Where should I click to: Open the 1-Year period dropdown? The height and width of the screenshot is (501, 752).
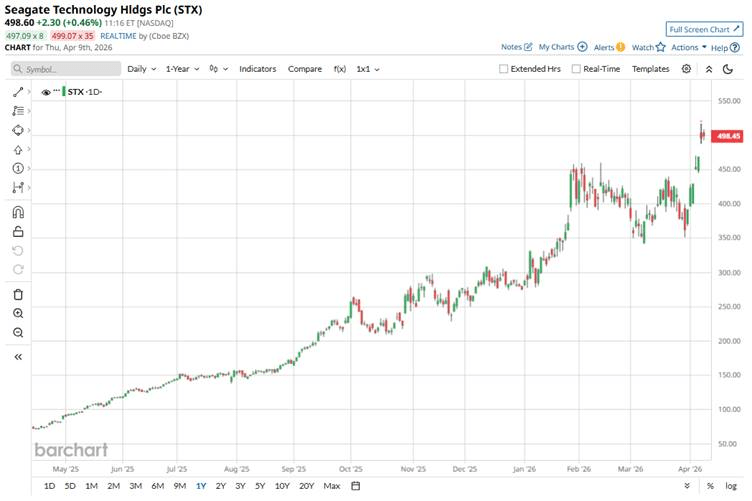[x=182, y=69]
